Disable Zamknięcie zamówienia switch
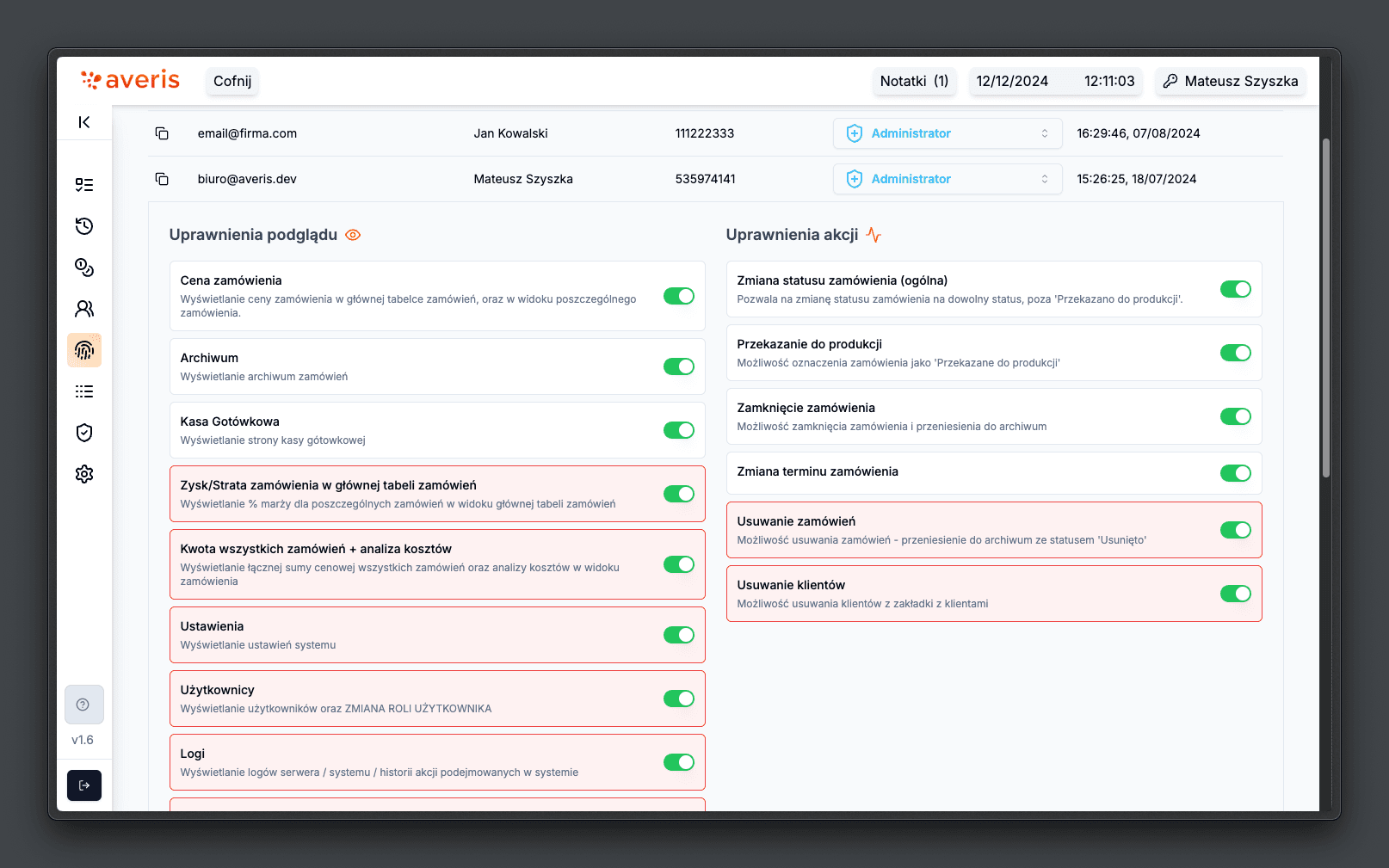 click(1236, 416)
